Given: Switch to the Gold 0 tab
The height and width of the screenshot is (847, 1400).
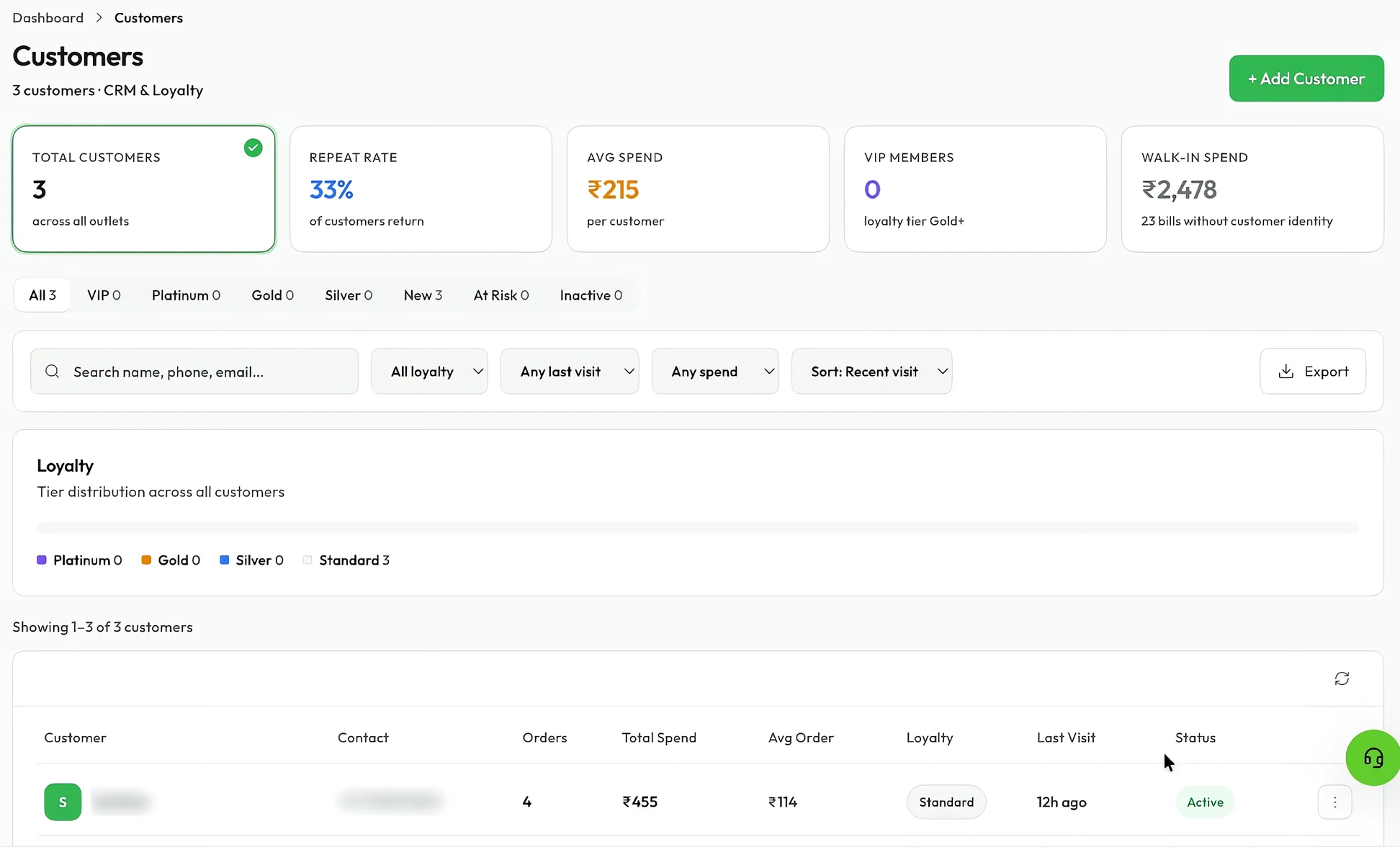Looking at the screenshot, I should point(272,295).
